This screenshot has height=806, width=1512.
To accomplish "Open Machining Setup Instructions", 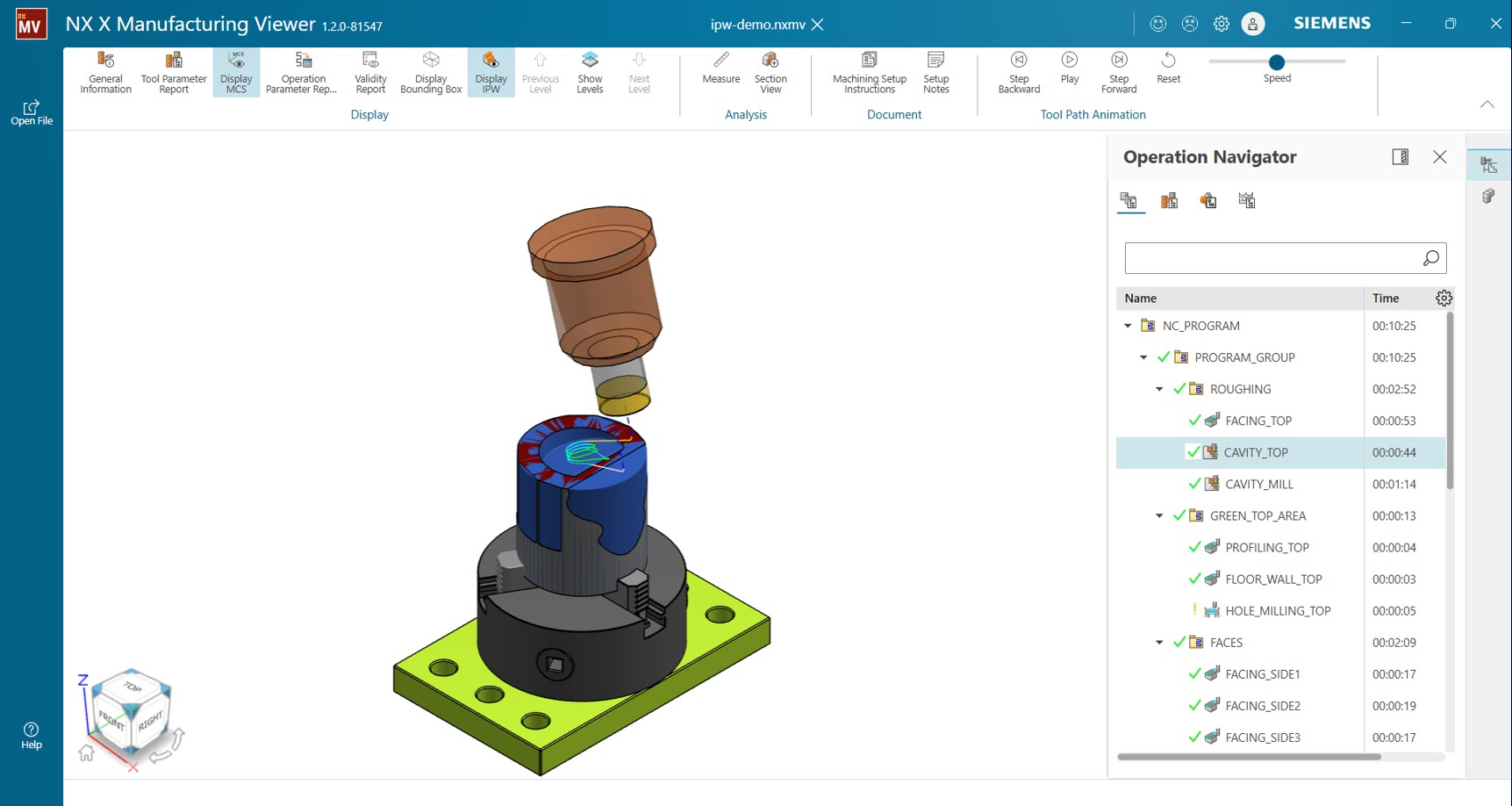I will tap(870, 72).
